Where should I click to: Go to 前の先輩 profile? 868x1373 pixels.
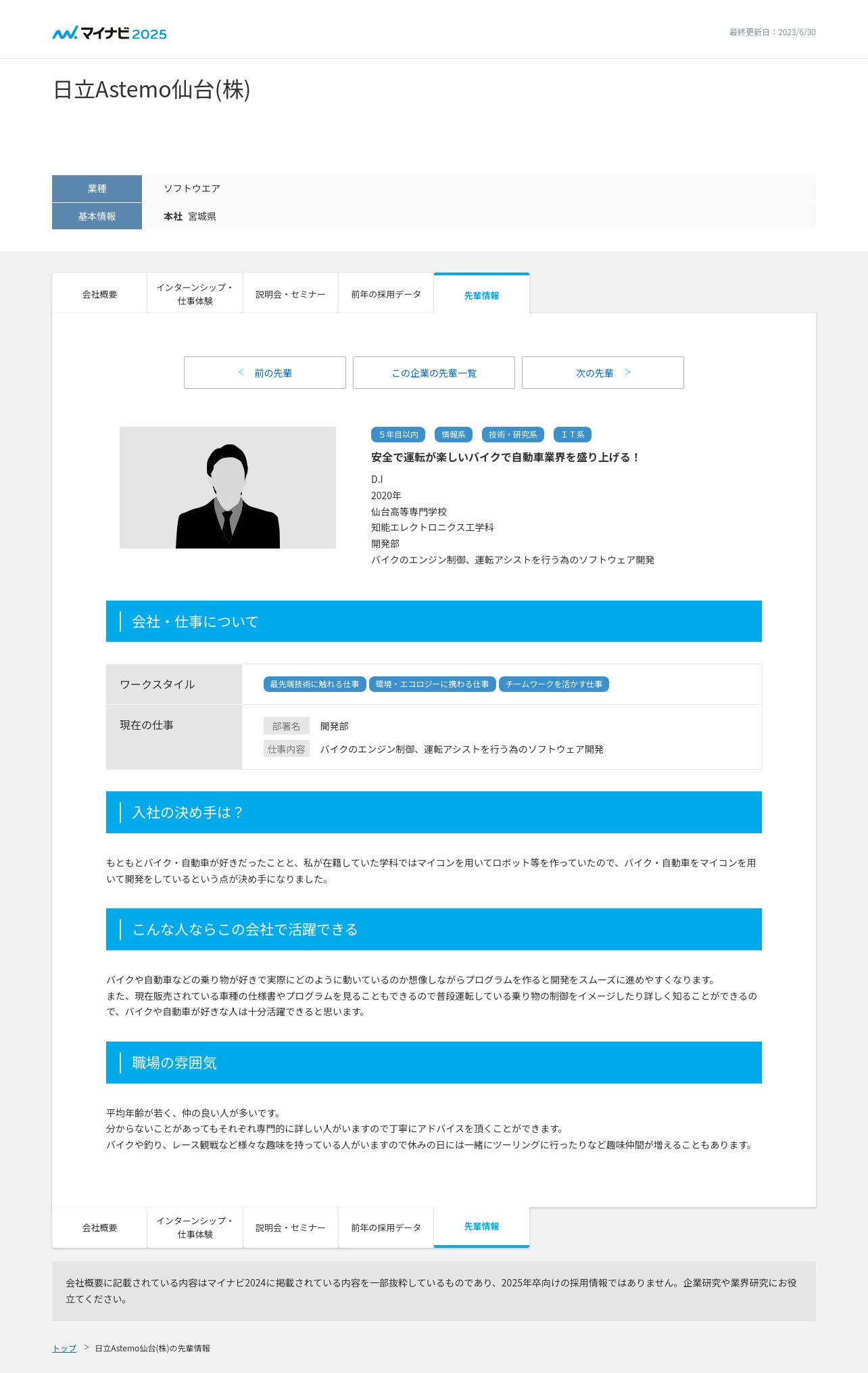(265, 373)
